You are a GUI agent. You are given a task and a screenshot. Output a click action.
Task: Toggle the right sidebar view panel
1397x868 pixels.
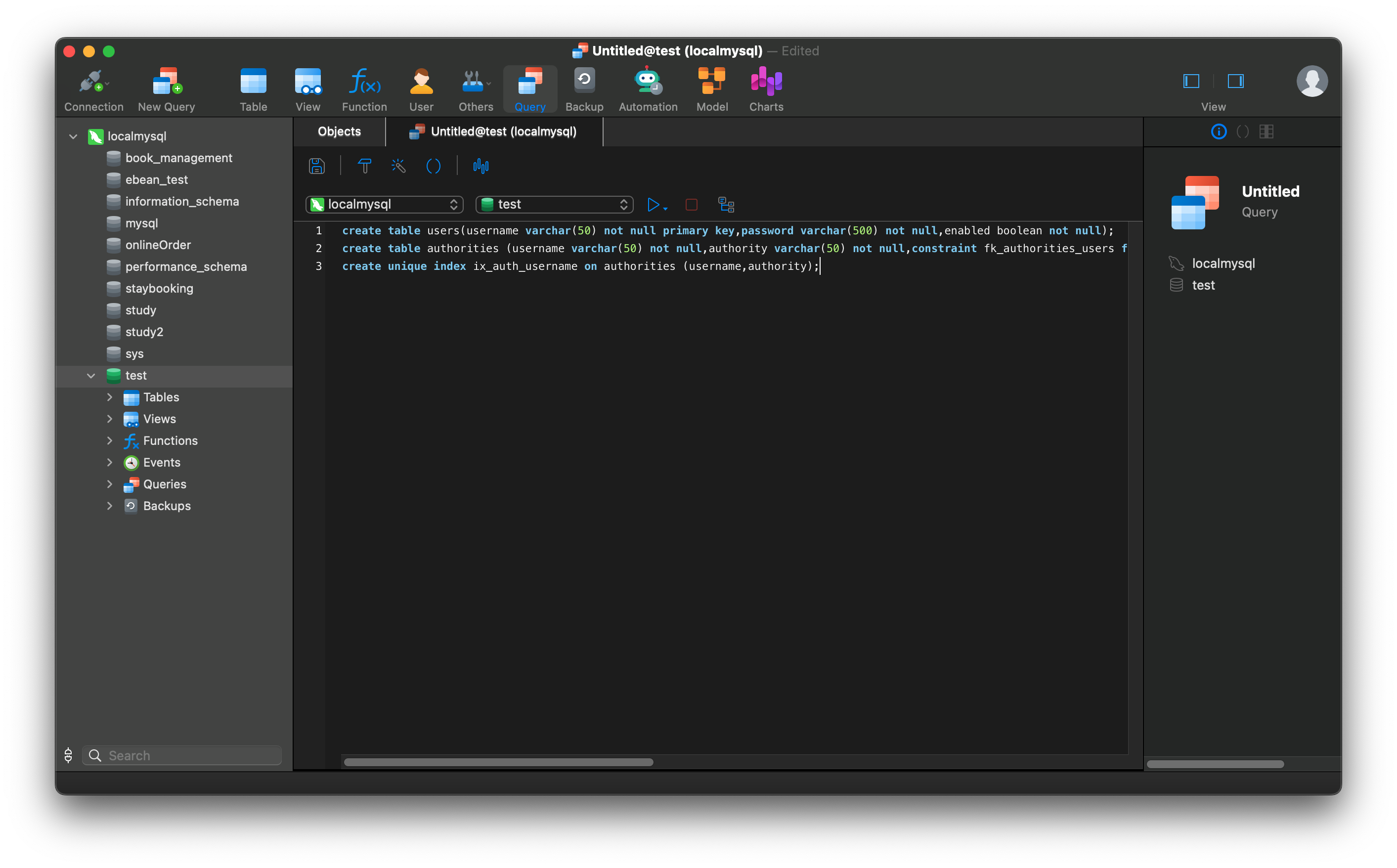coord(1236,82)
